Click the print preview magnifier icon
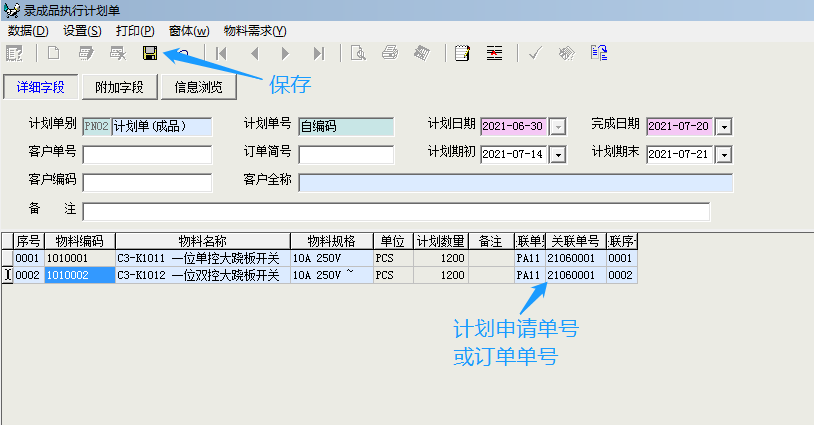Screen dimensions: 814x425 (357, 53)
